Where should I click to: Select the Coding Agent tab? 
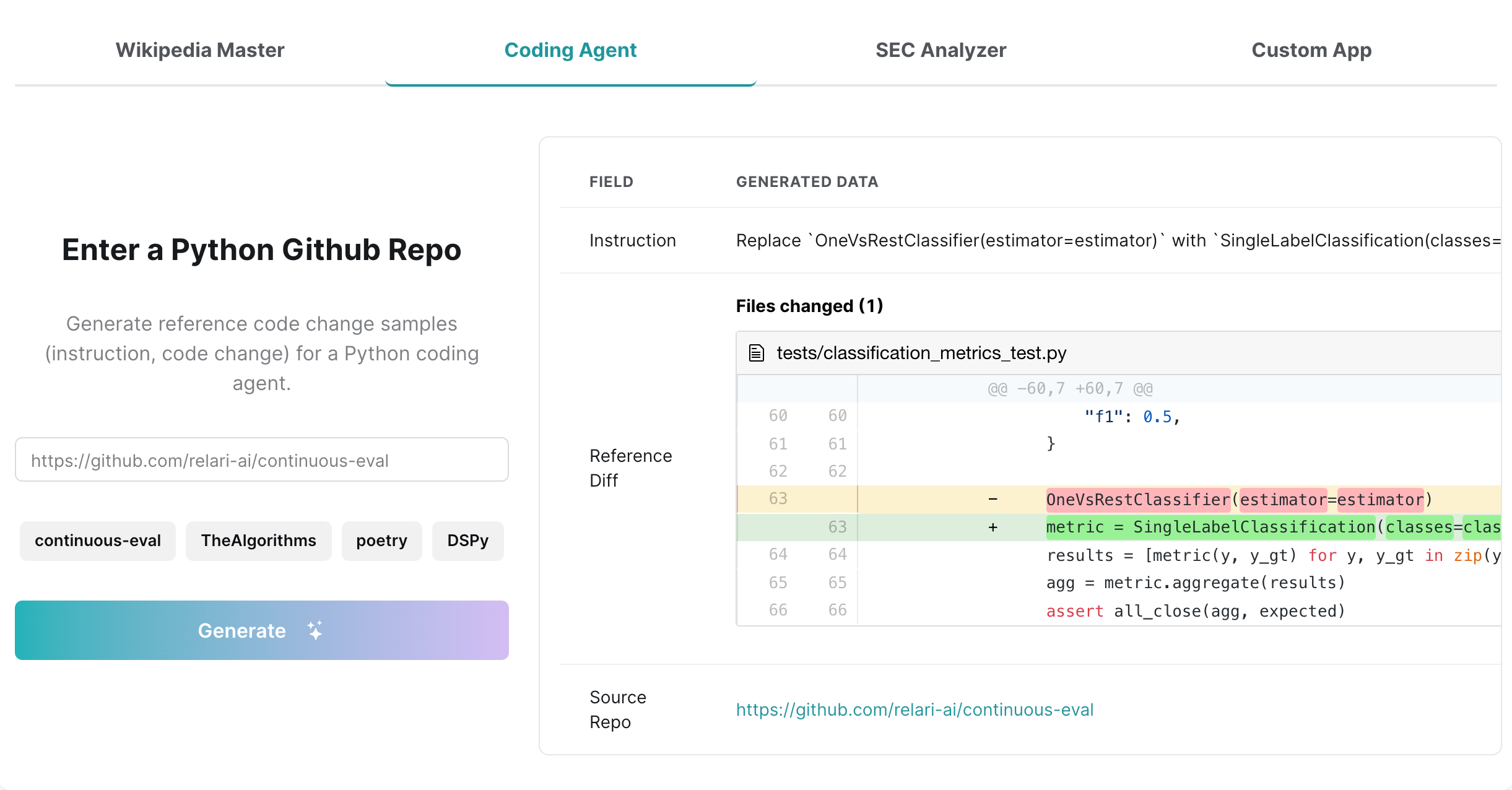(570, 50)
